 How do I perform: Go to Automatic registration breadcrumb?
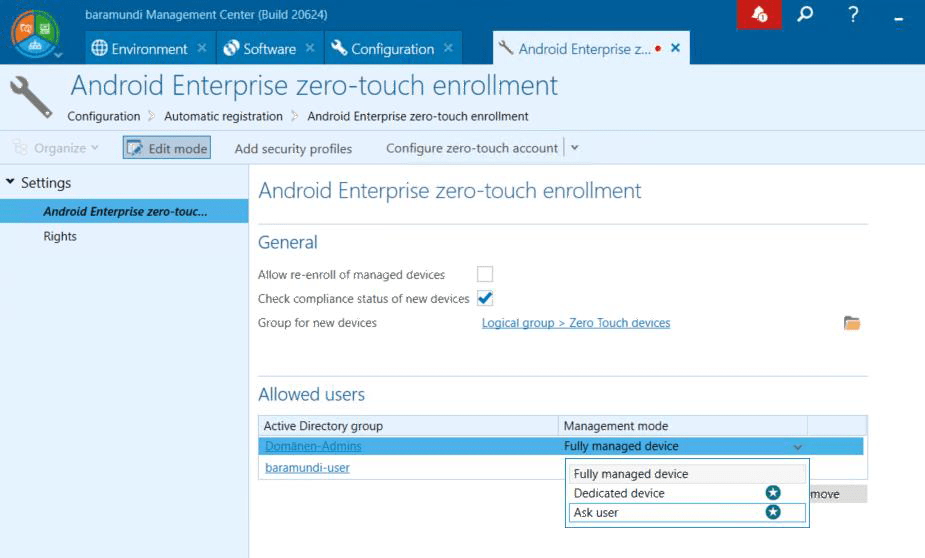click(x=224, y=116)
